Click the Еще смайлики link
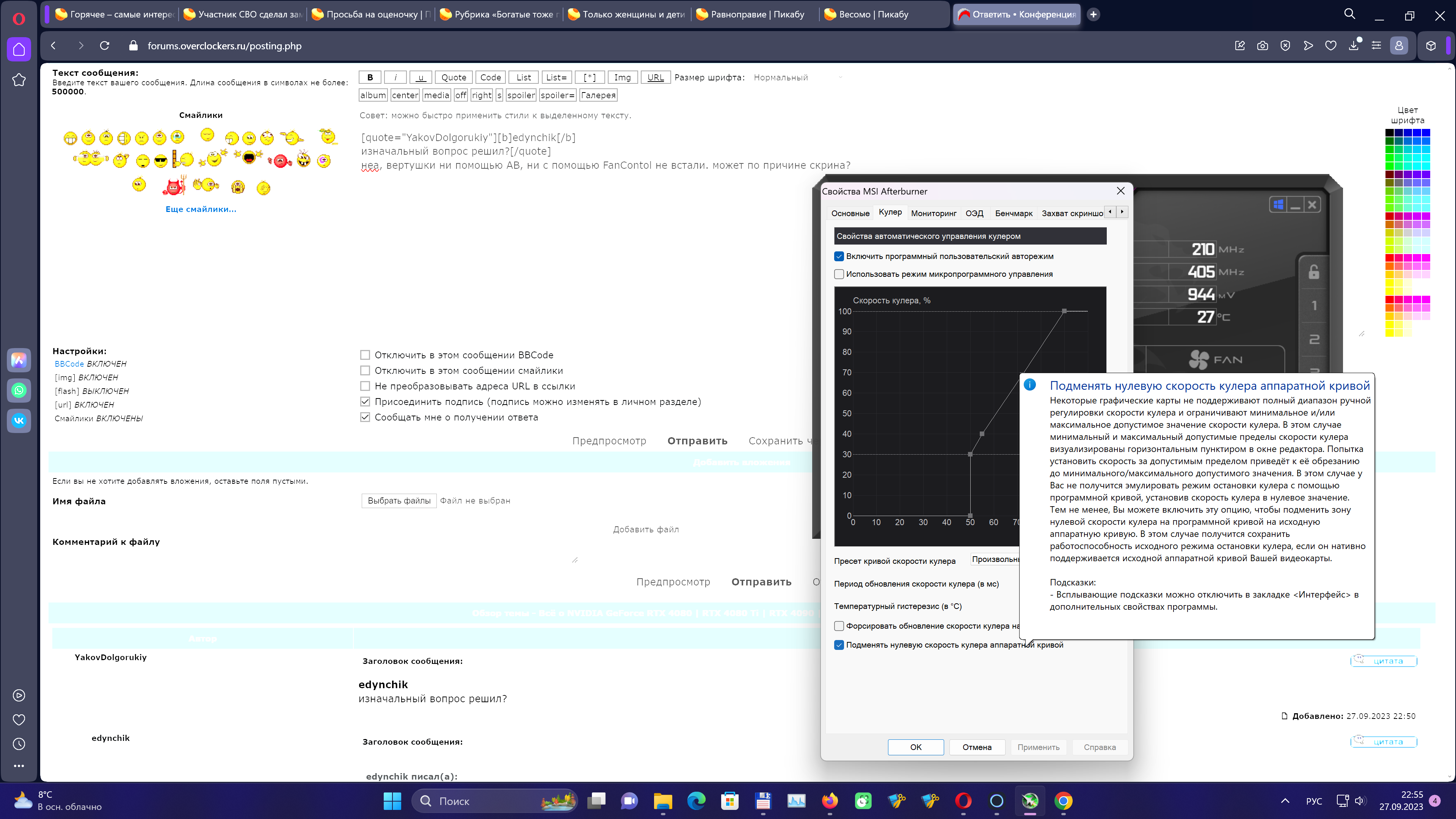The image size is (1456, 819). [201, 209]
